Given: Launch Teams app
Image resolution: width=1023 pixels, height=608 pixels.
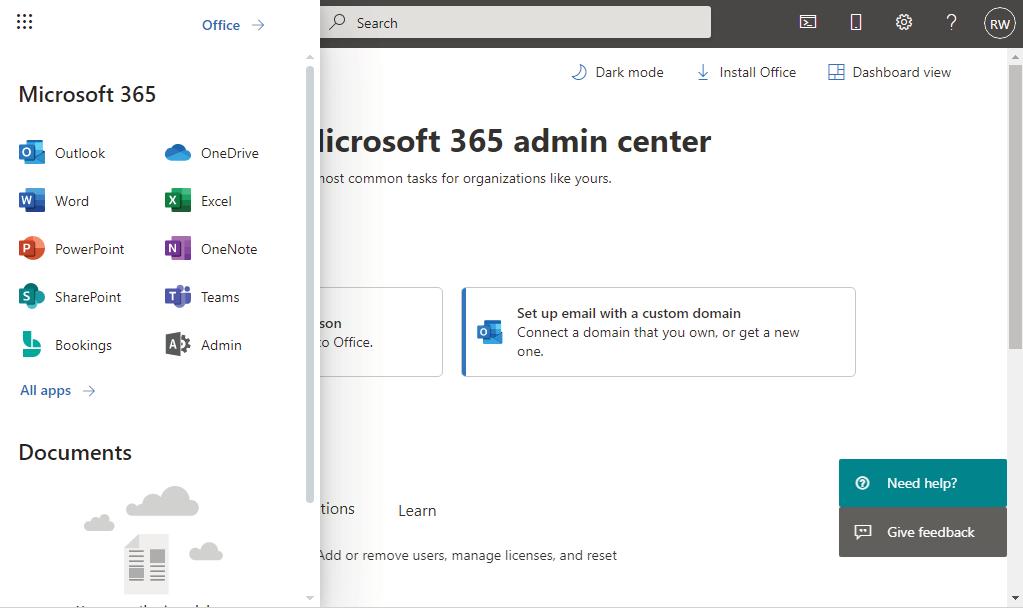Looking at the screenshot, I should pyautogui.click(x=202, y=297).
